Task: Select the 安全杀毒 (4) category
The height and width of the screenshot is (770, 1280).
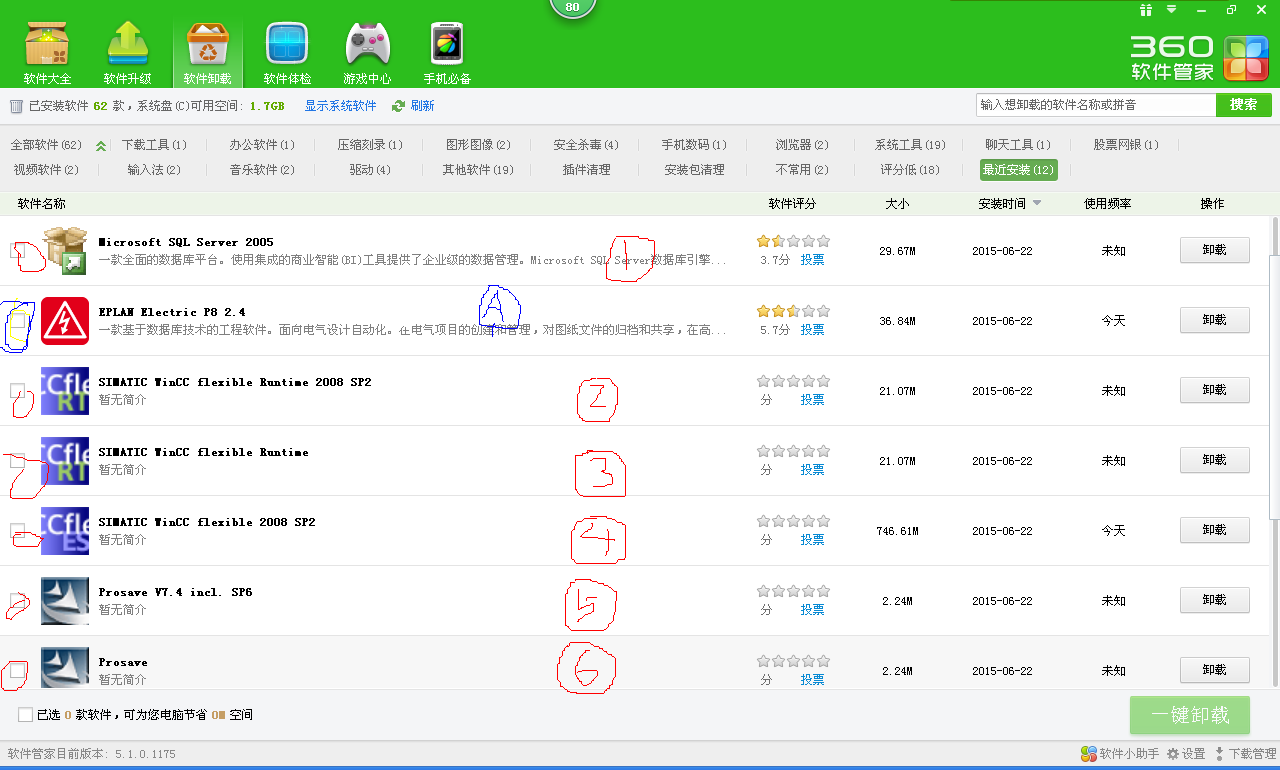Action: [586, 145]
